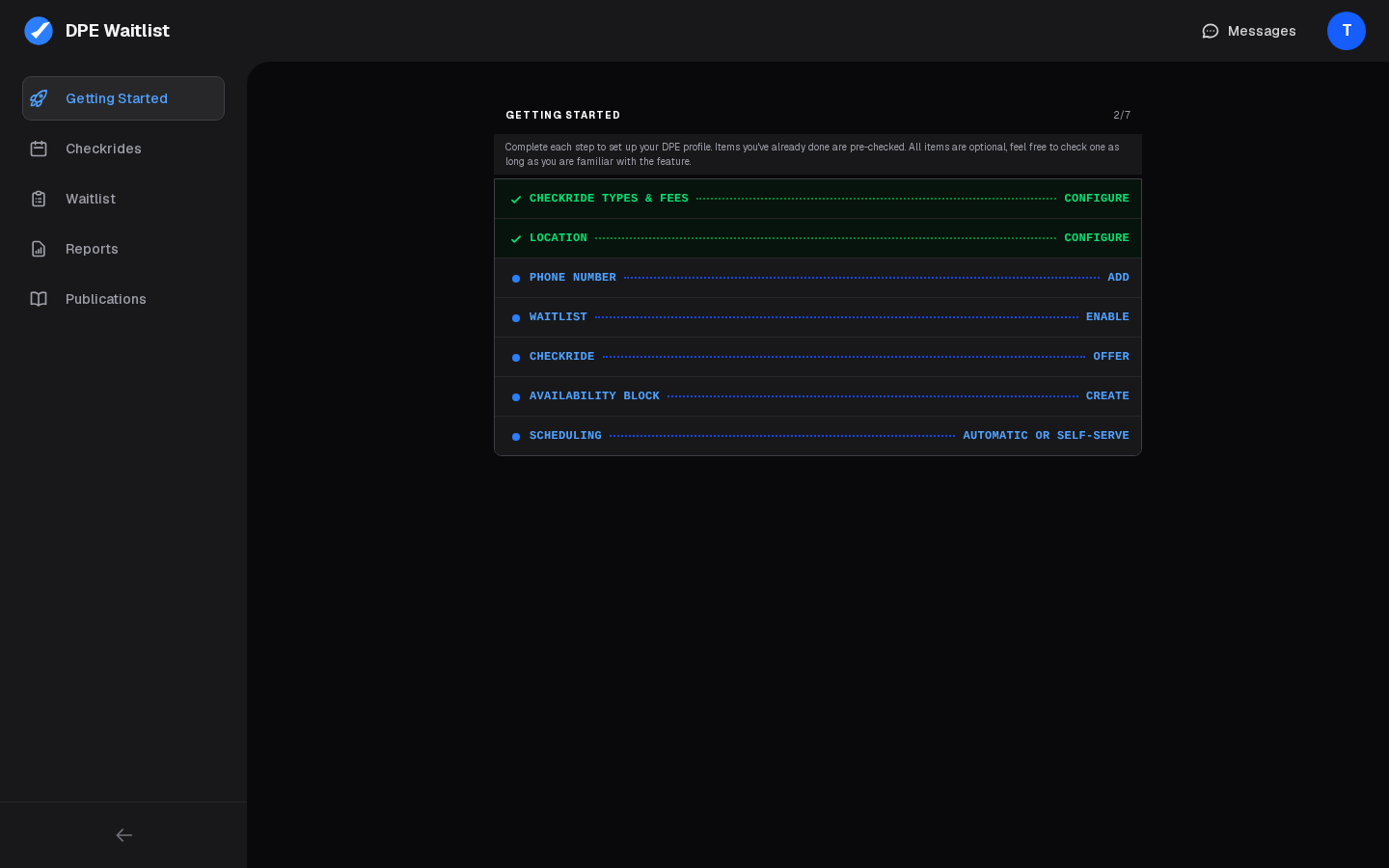Open Messages in the top bar
This screenshot has height=868, width=1389.
[1249, 31]
